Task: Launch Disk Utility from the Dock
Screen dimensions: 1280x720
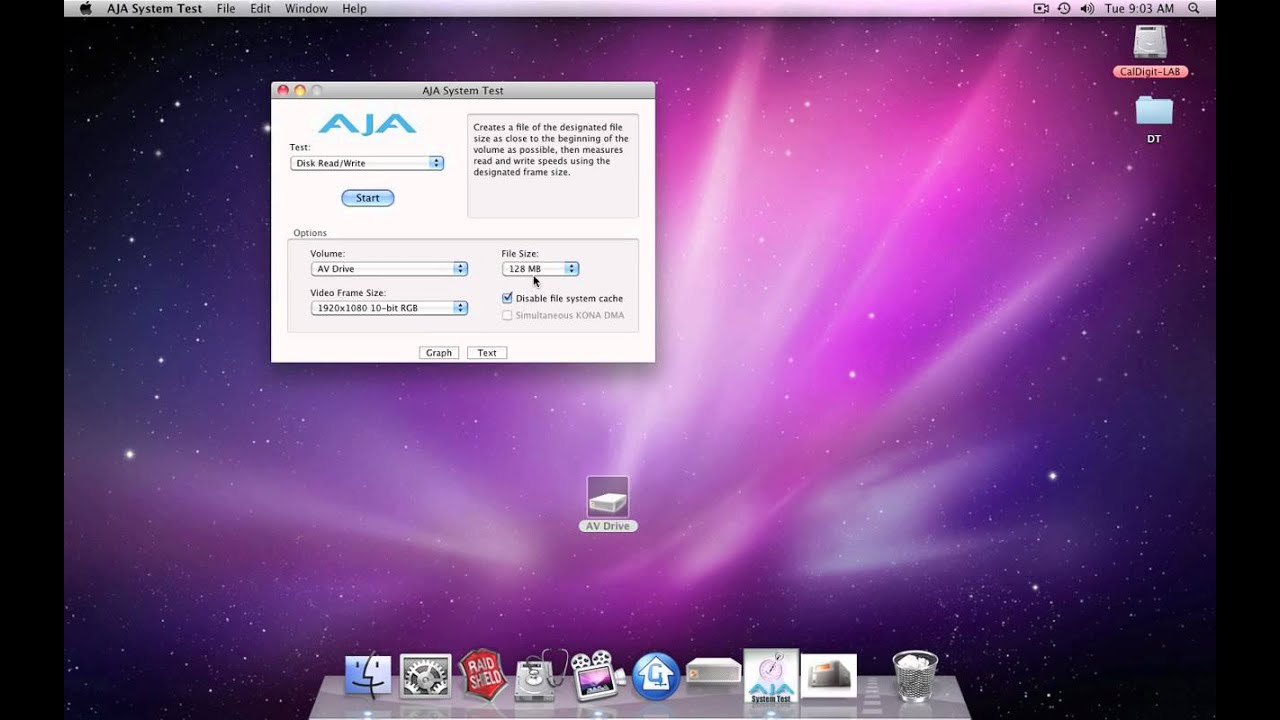Action: pos(539,676)
